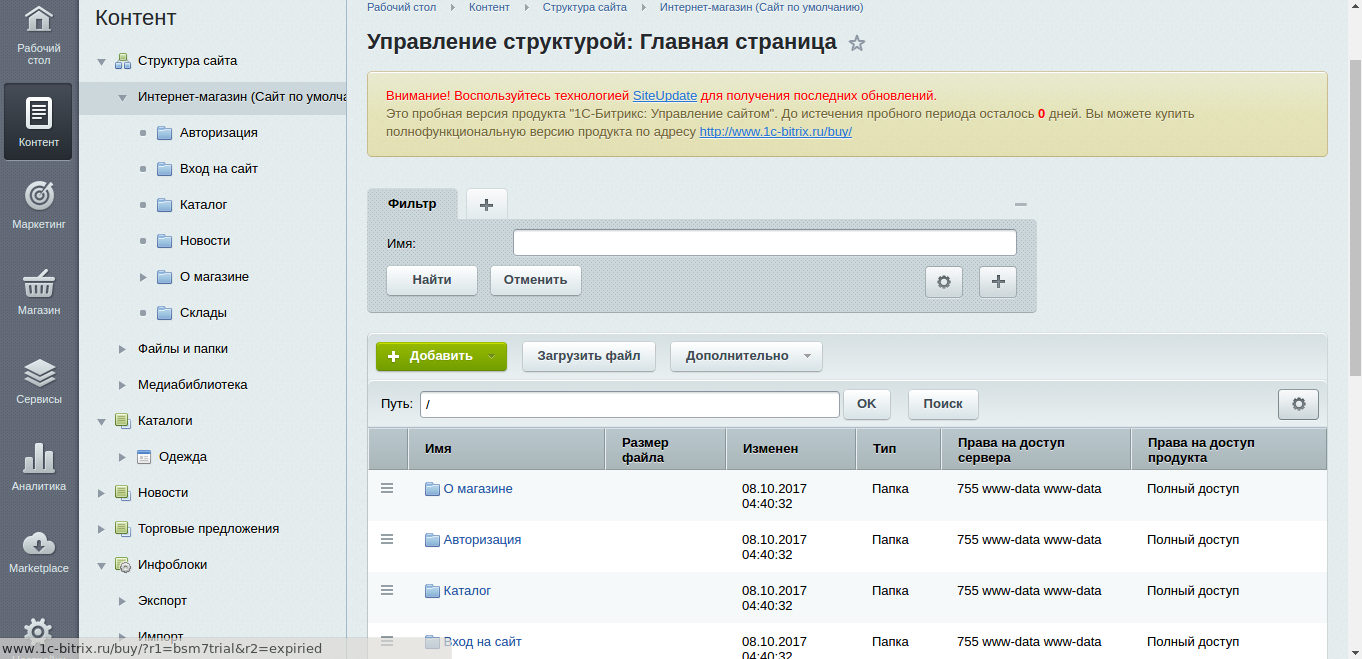Viewport: 1362px width, 659px height.
Task: Open the Аналитика chart icon
Action: 38,466
